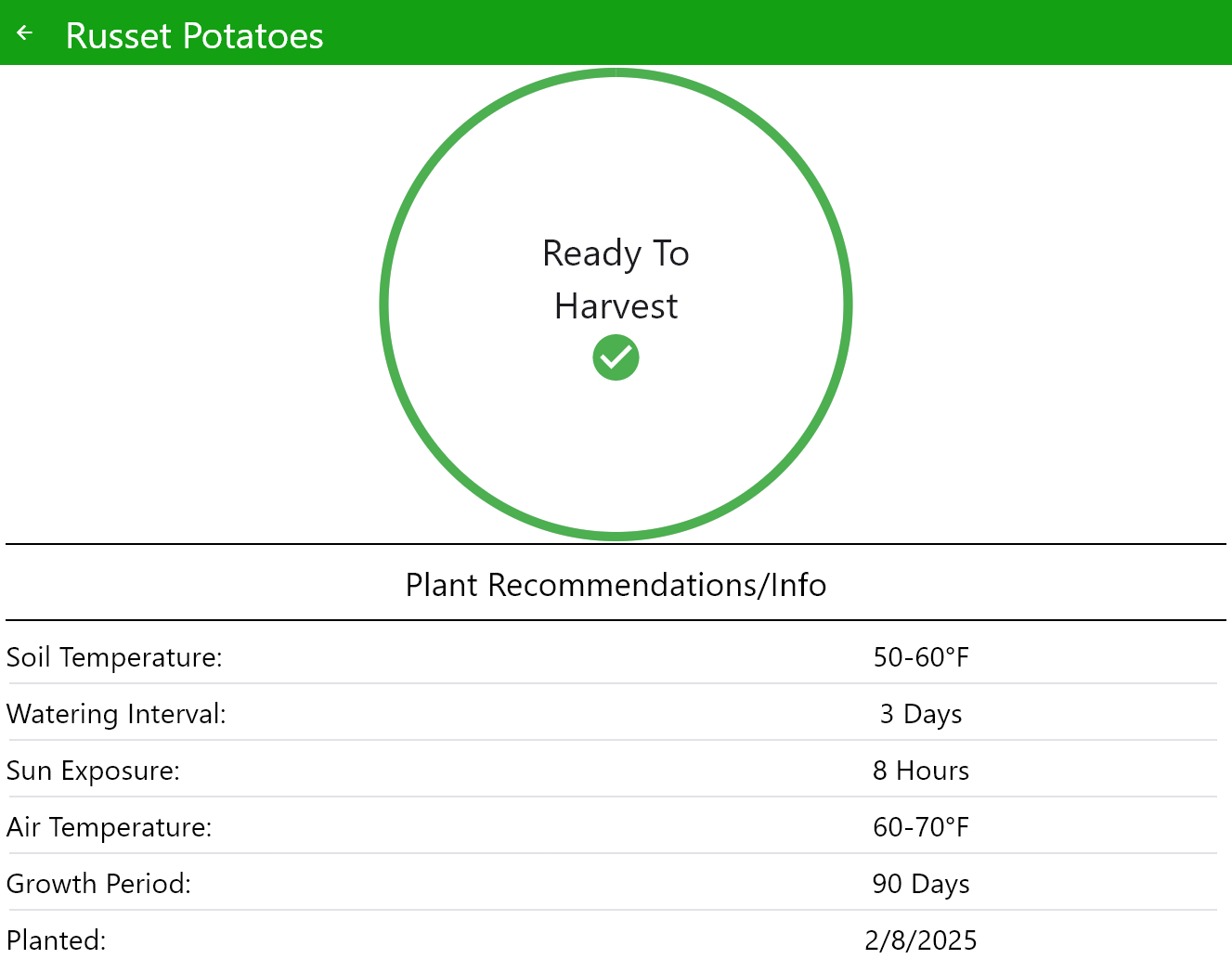This screenshot has width=1232, height=972.
Task: Click the green checkmark badge icon
Action: [x=616, y=357]
